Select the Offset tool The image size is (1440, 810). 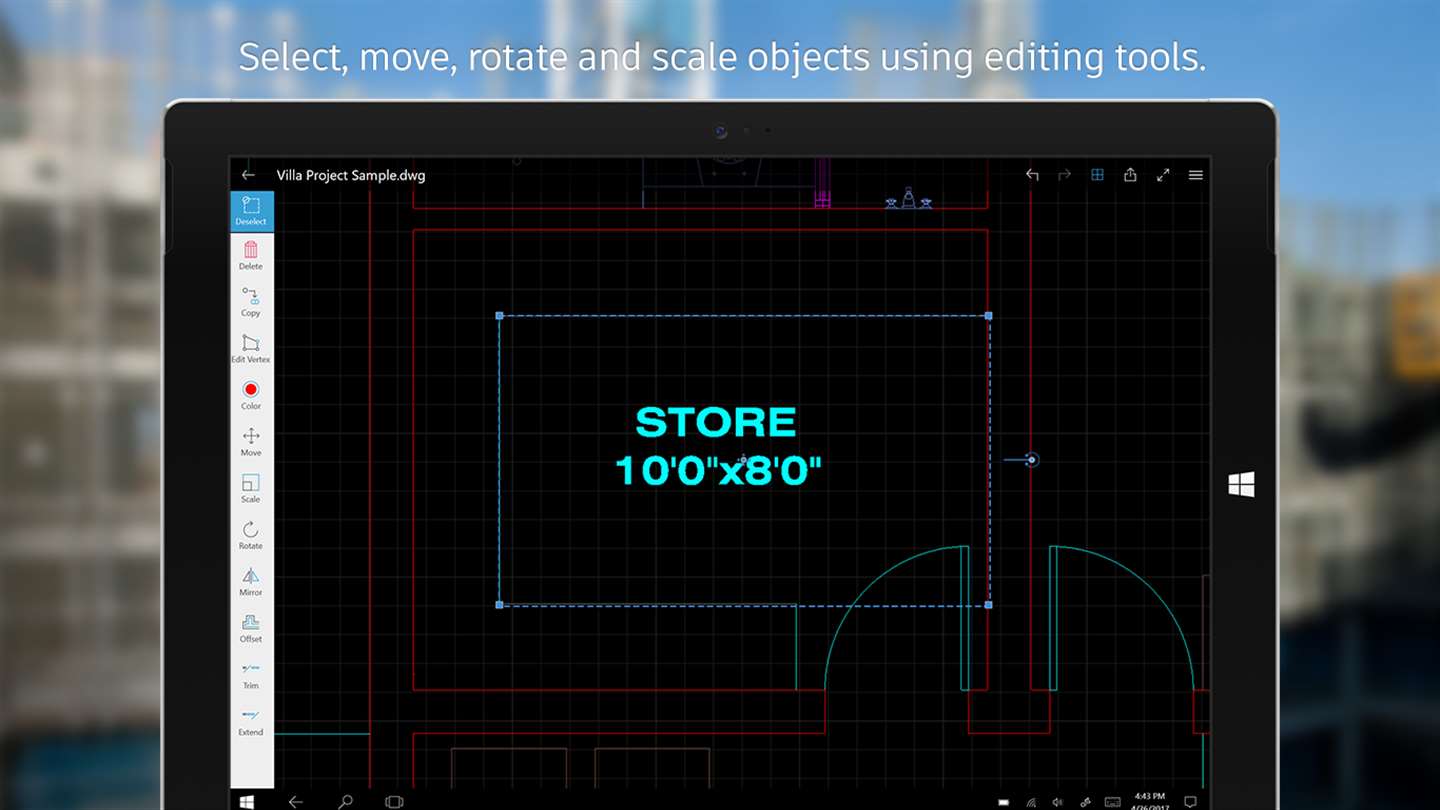(251, 628)
